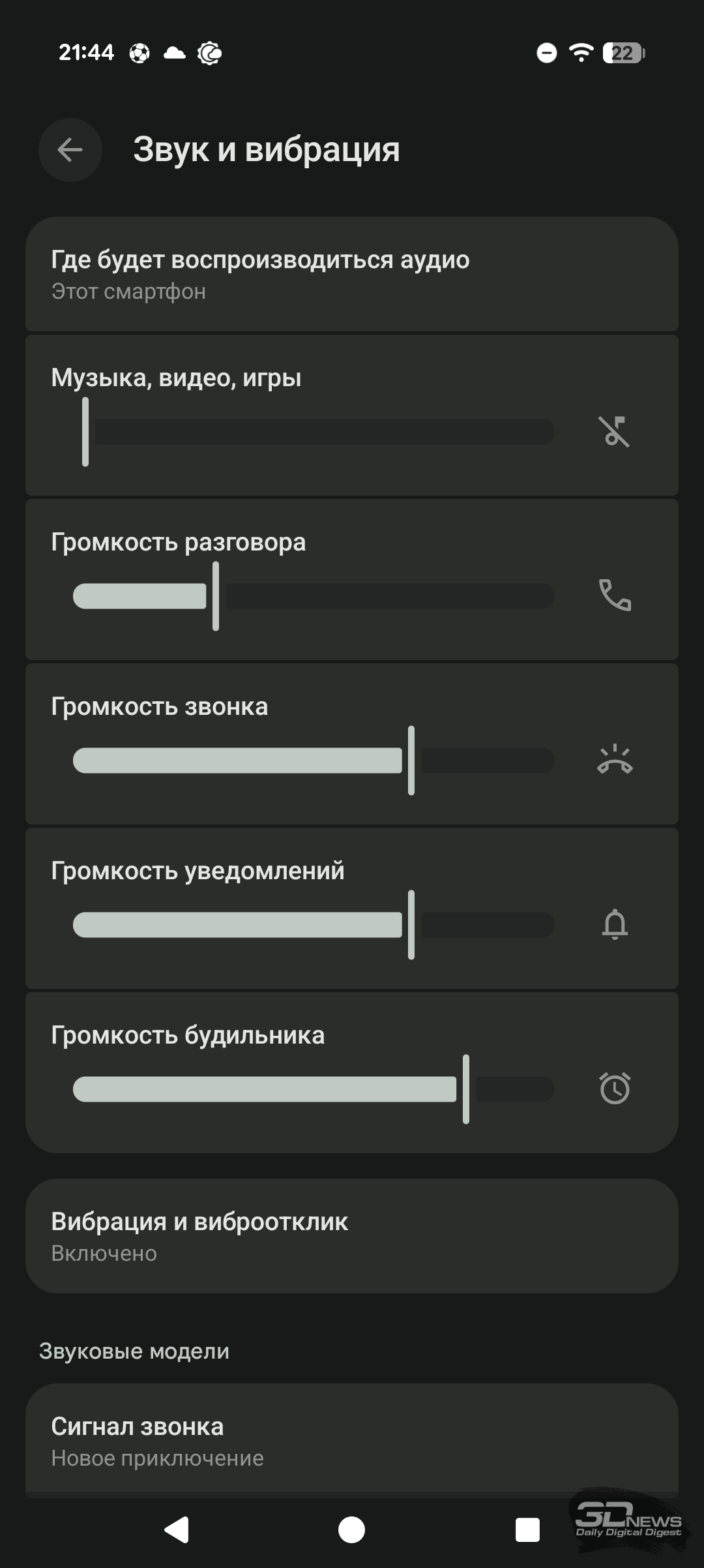Tap the ringing phone icon

click(614, 761)
